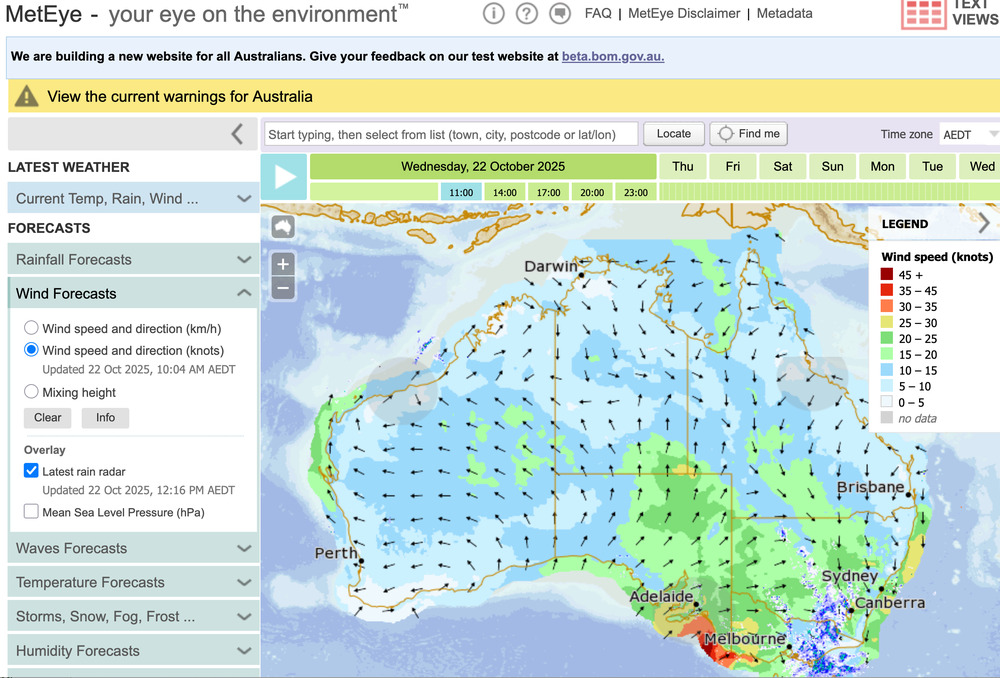Viewport: 1000px width, 678px height.
Task: Open the help question mark icon
Action: point(527,13)
